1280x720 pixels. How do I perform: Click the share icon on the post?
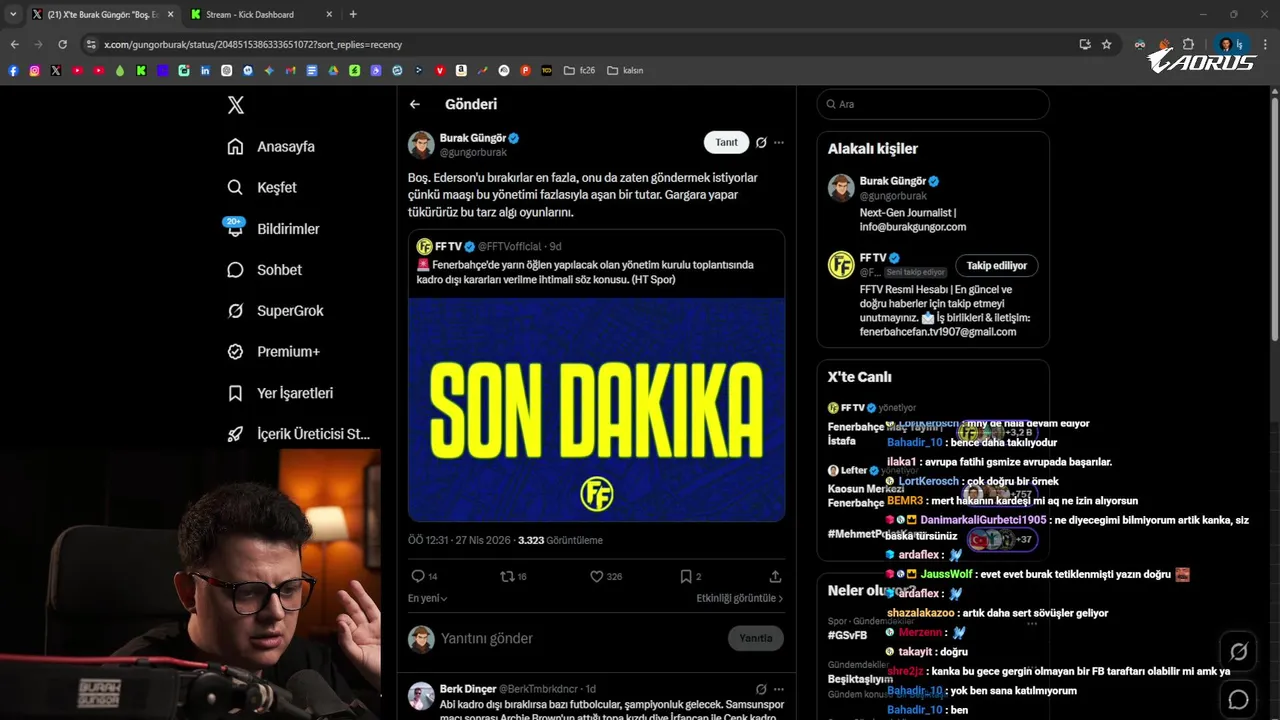(x=775, y=576)
